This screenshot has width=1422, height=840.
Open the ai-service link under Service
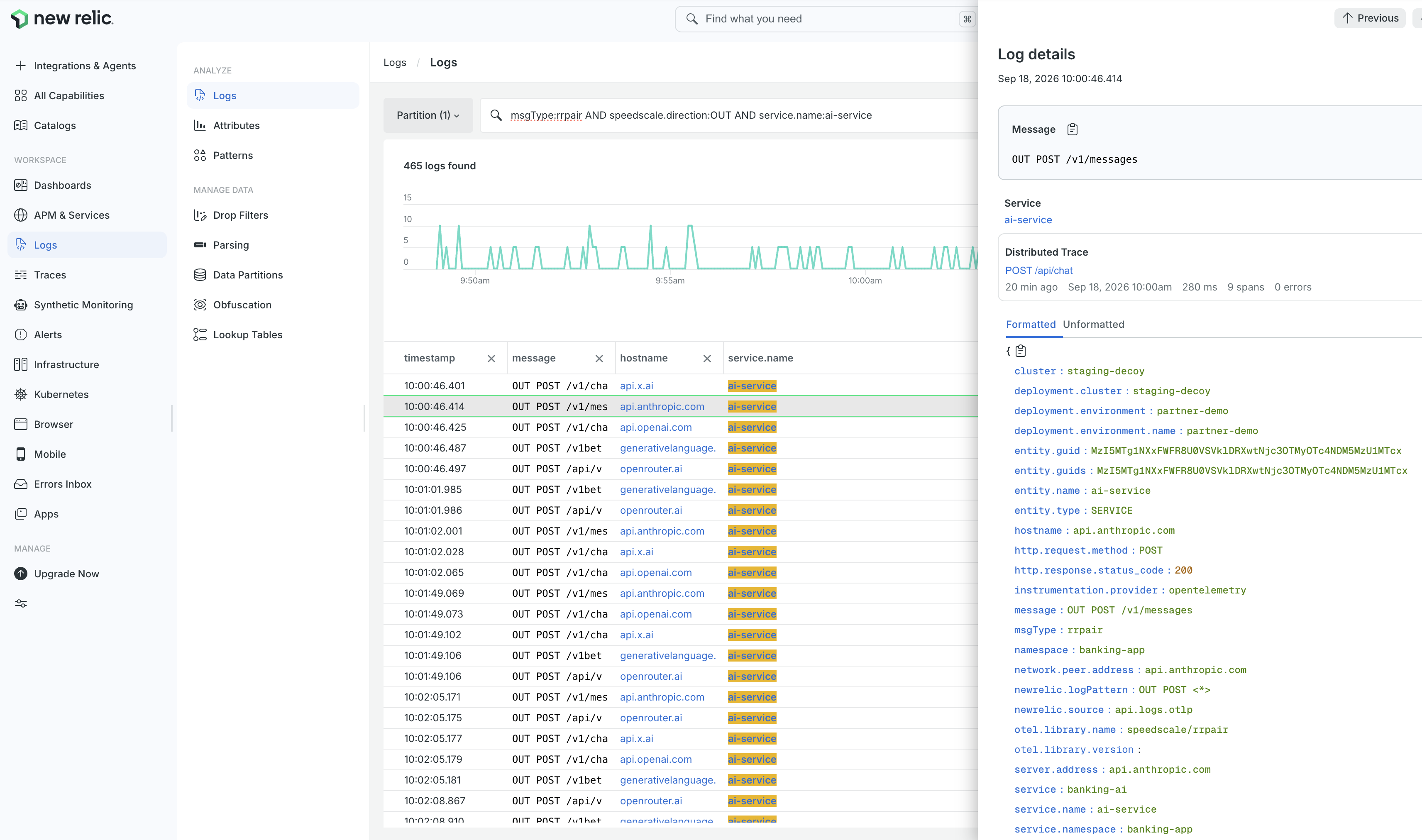point(1028,220)
